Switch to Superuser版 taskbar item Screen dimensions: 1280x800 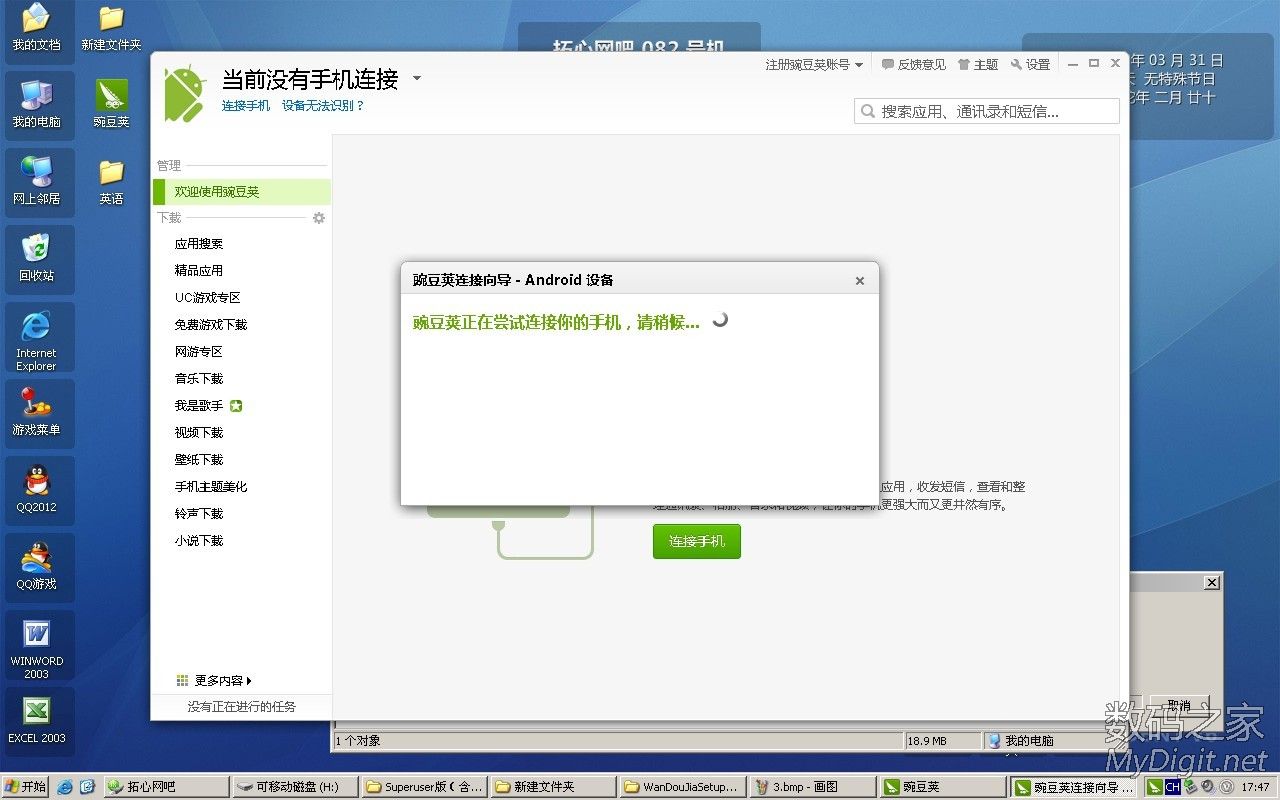(x=424, y=787)
